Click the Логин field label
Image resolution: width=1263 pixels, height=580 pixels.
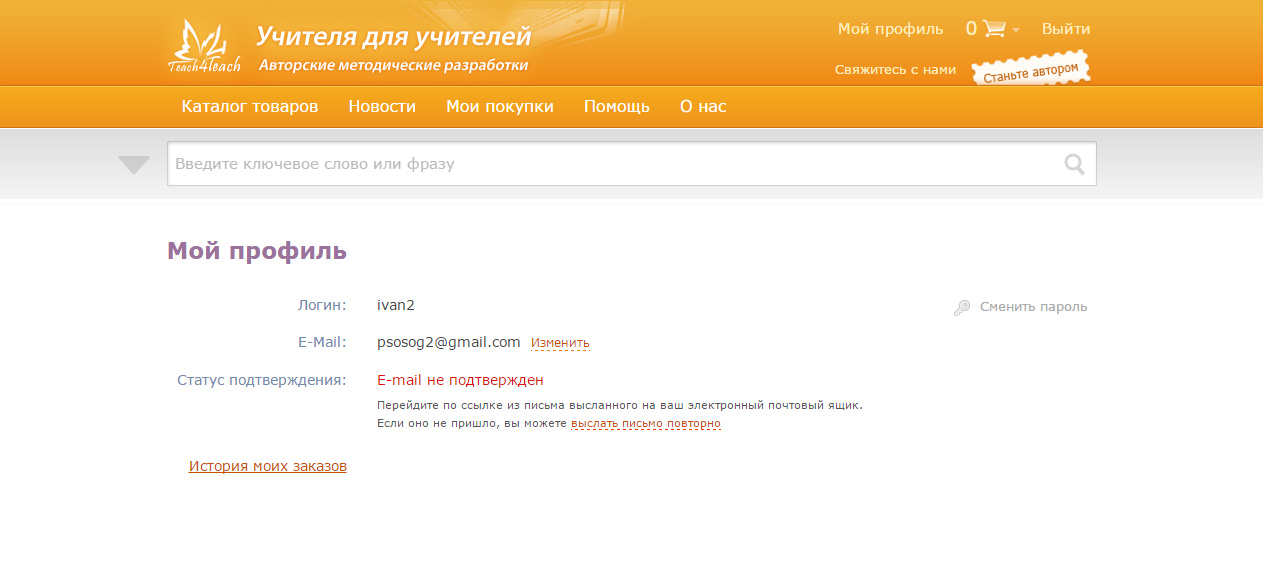(322, 304)
